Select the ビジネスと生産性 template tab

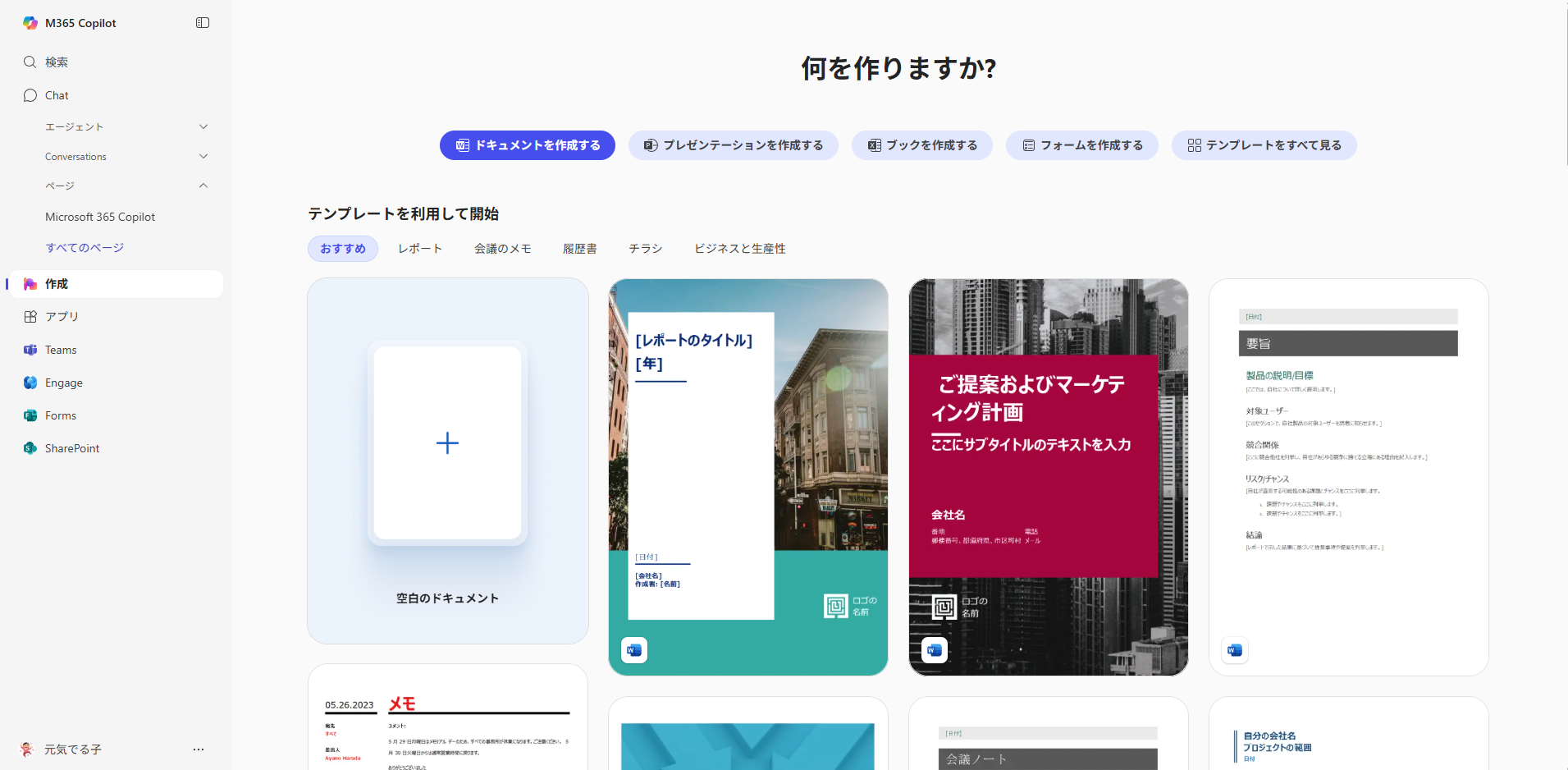[740, 249]
